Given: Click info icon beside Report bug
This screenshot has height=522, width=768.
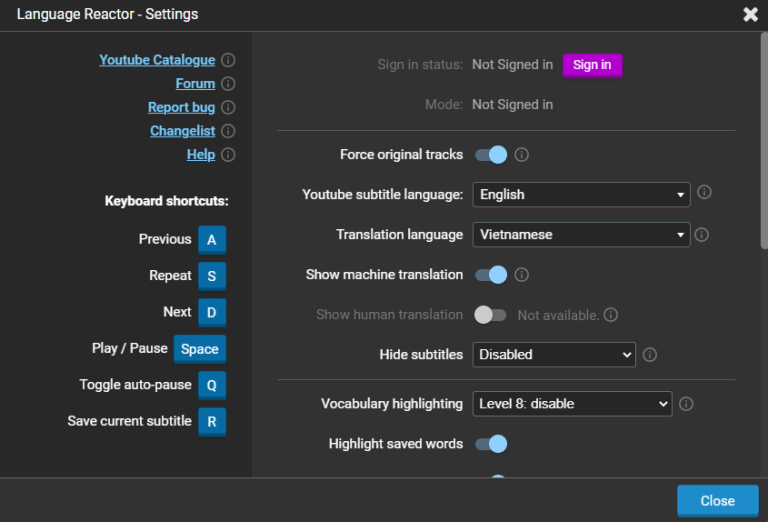Looking at the screenshot, I should 228,108.
